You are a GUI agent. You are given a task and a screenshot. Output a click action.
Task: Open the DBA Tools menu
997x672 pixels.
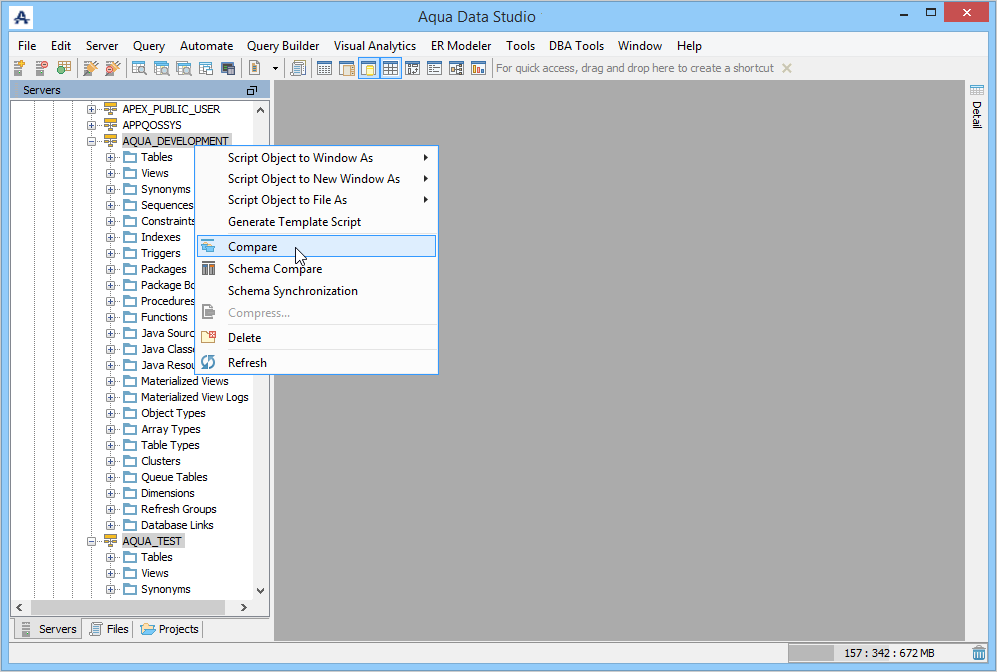[x=576, y=46]
